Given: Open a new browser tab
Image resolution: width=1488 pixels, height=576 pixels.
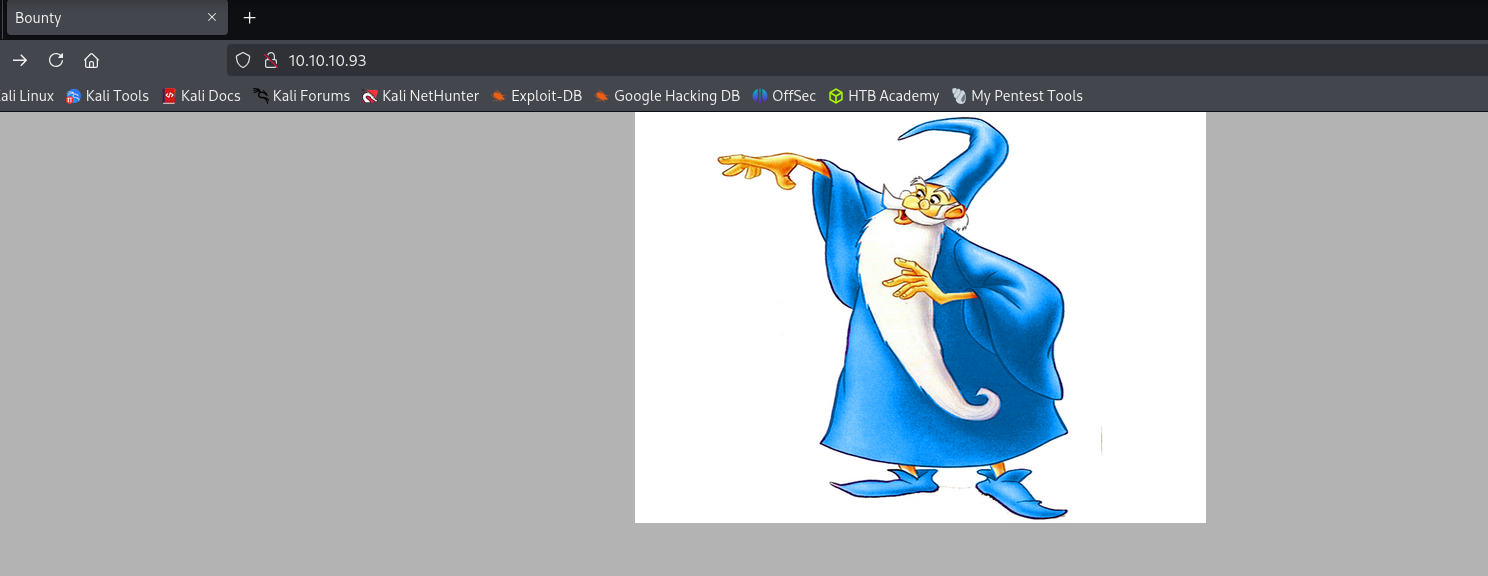Looking at the screenshot, I should (x=250, y=18).
